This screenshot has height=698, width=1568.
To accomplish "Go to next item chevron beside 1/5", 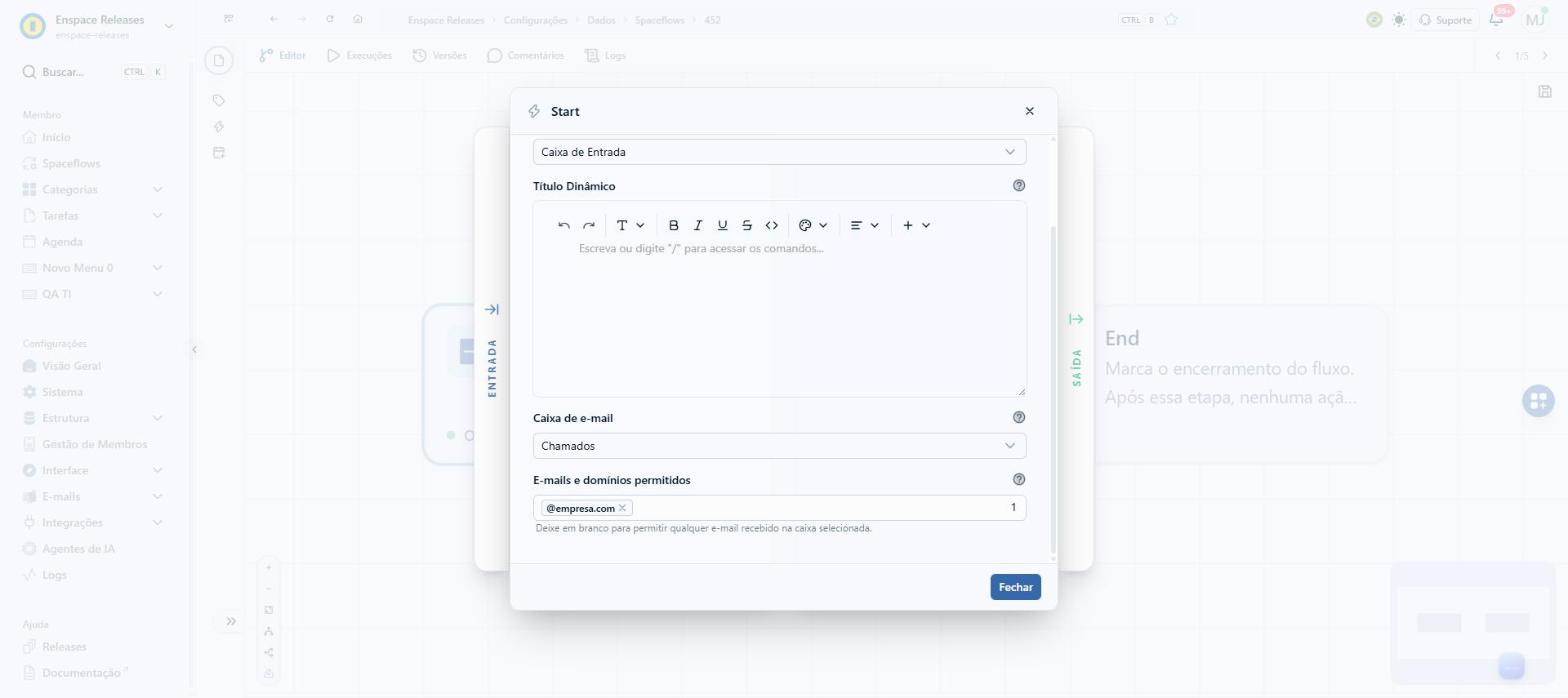I will (x=1545, y=56).
